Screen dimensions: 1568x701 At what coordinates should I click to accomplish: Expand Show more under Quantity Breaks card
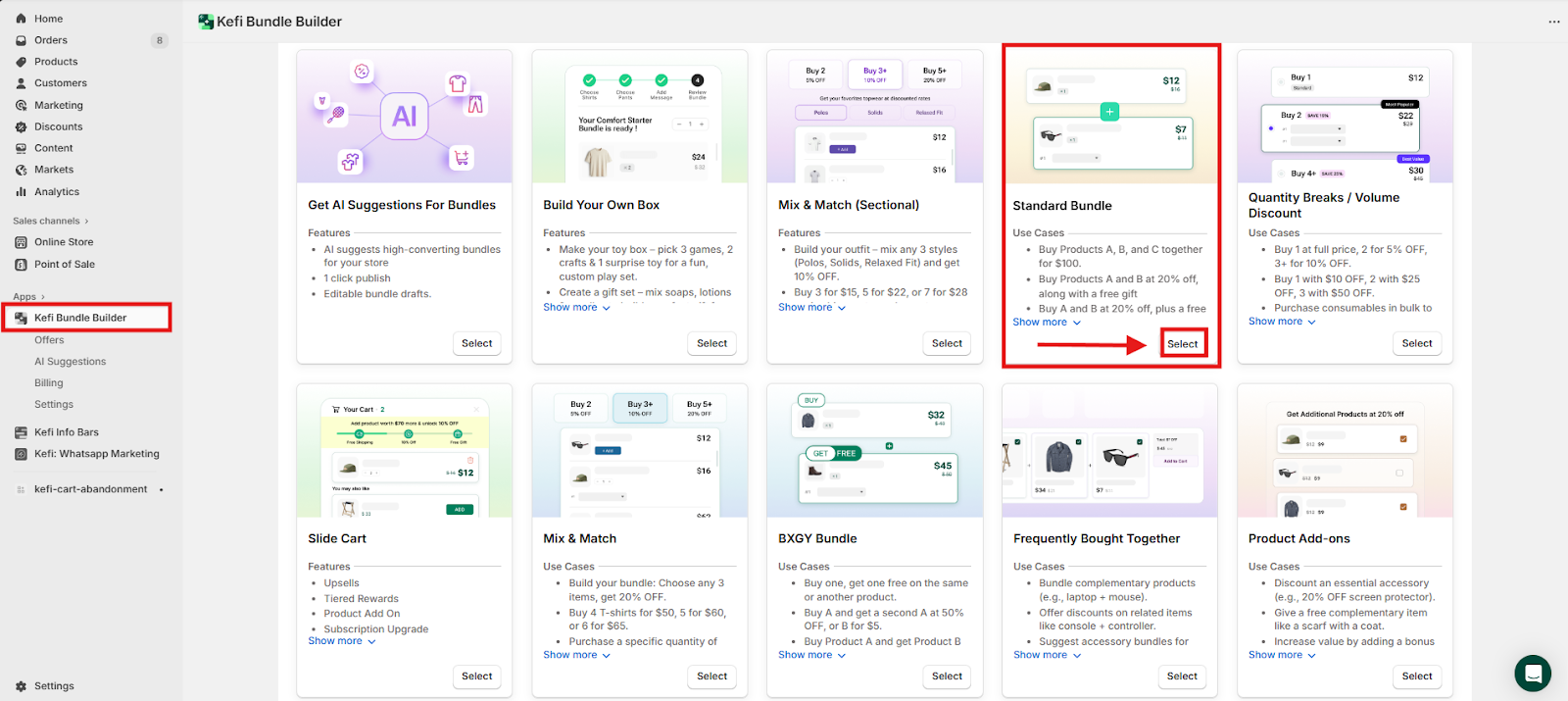(1282, 322)
